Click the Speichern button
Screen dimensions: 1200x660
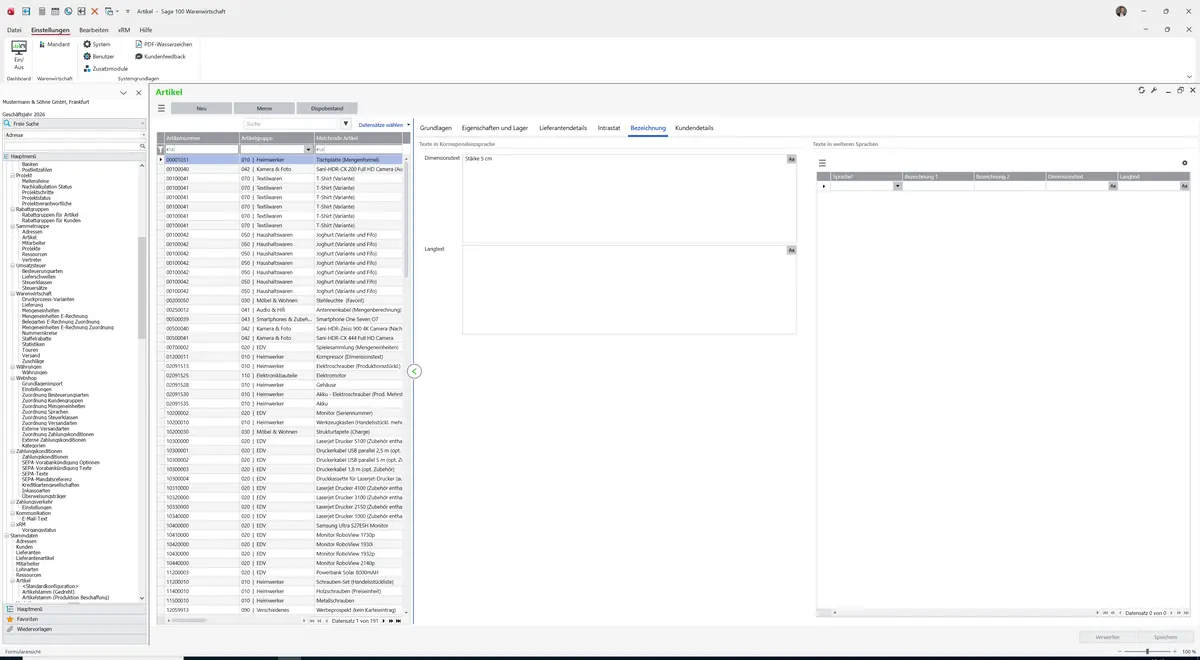[x=1165, y=637]
